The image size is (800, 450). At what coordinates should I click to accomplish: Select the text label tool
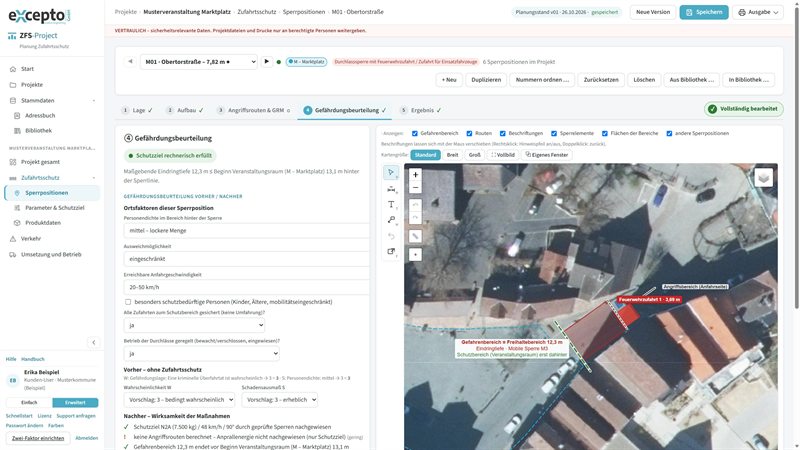[391, 205]
